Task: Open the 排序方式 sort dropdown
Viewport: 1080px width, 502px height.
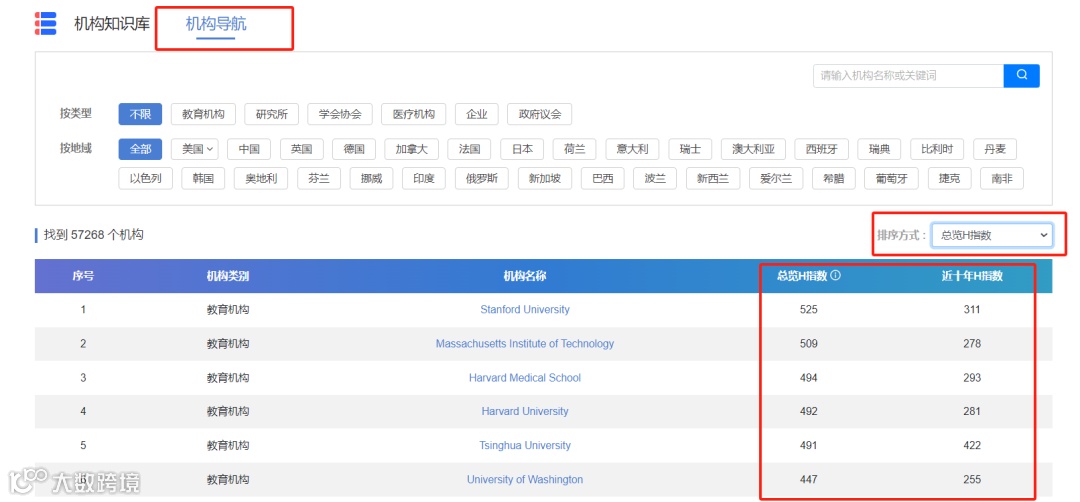Action: [x=992, y=235]
